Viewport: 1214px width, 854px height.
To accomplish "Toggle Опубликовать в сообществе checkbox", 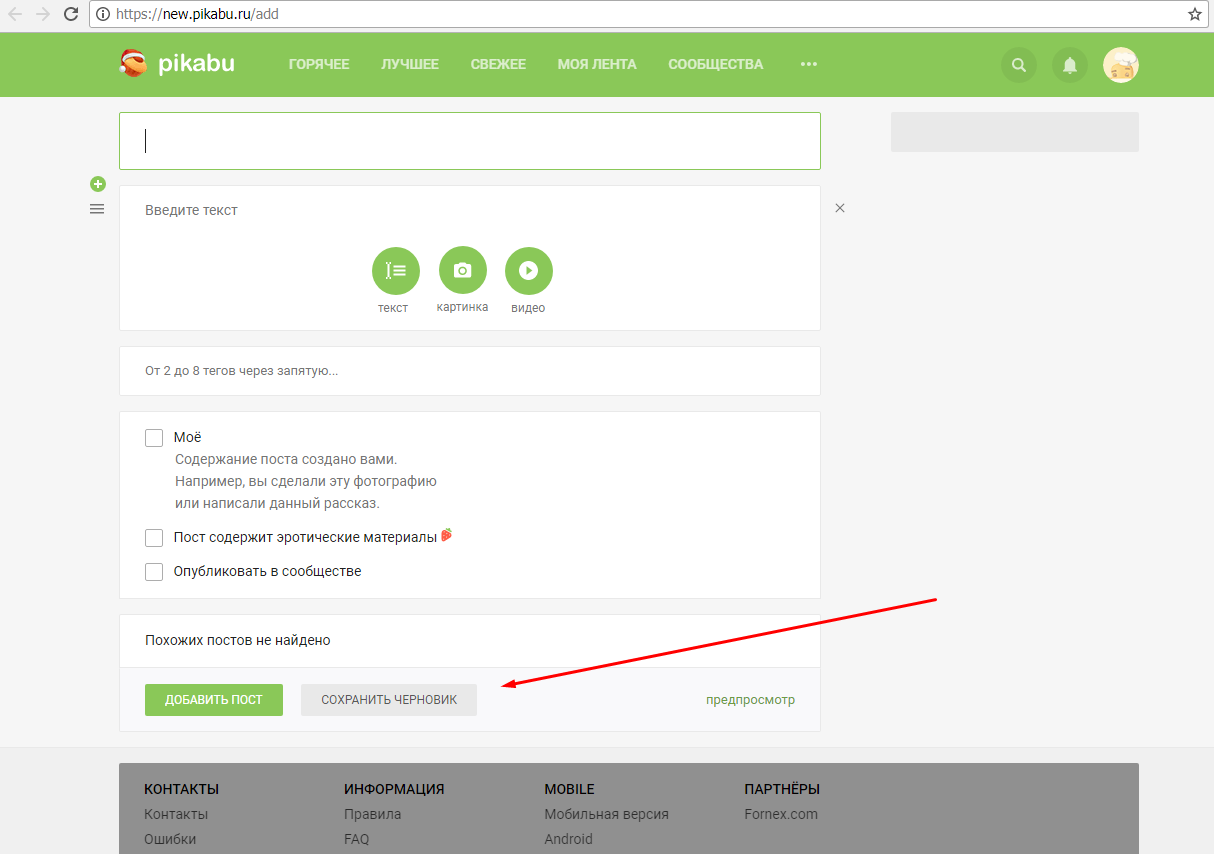I will (154, 572).
